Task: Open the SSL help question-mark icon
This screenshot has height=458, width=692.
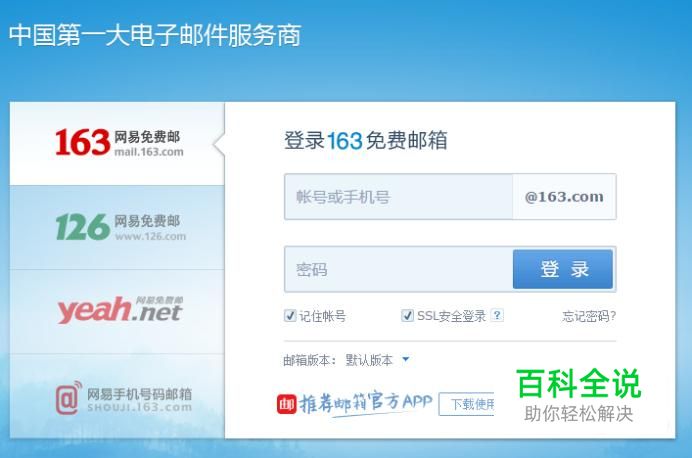Action: pyautogui.click(x=497, y=315)
